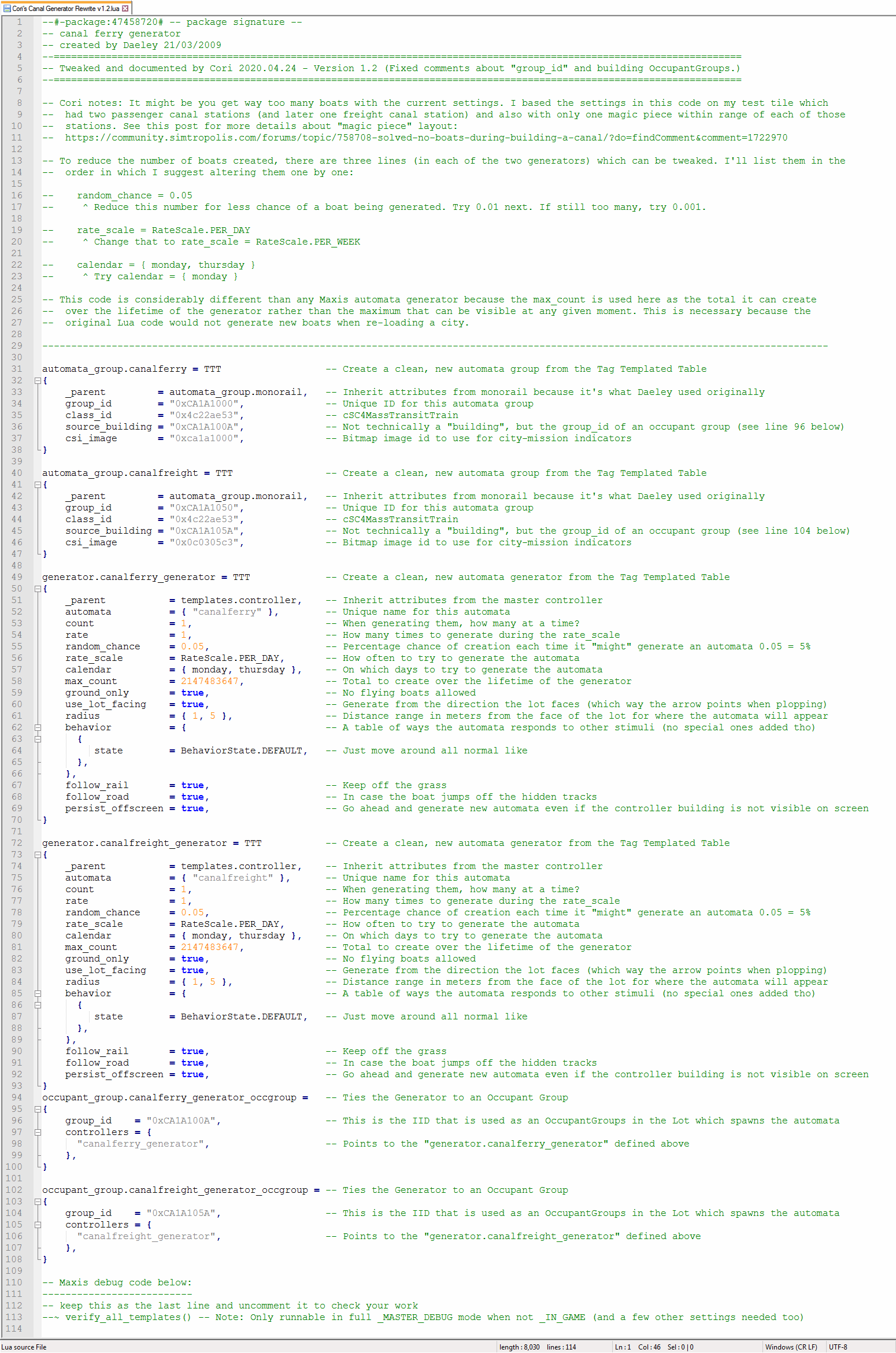Click 'BehaviorState.DEFAULT' on line 64
The width and height of the screenshot is (896, 1353).
point(242,751)
